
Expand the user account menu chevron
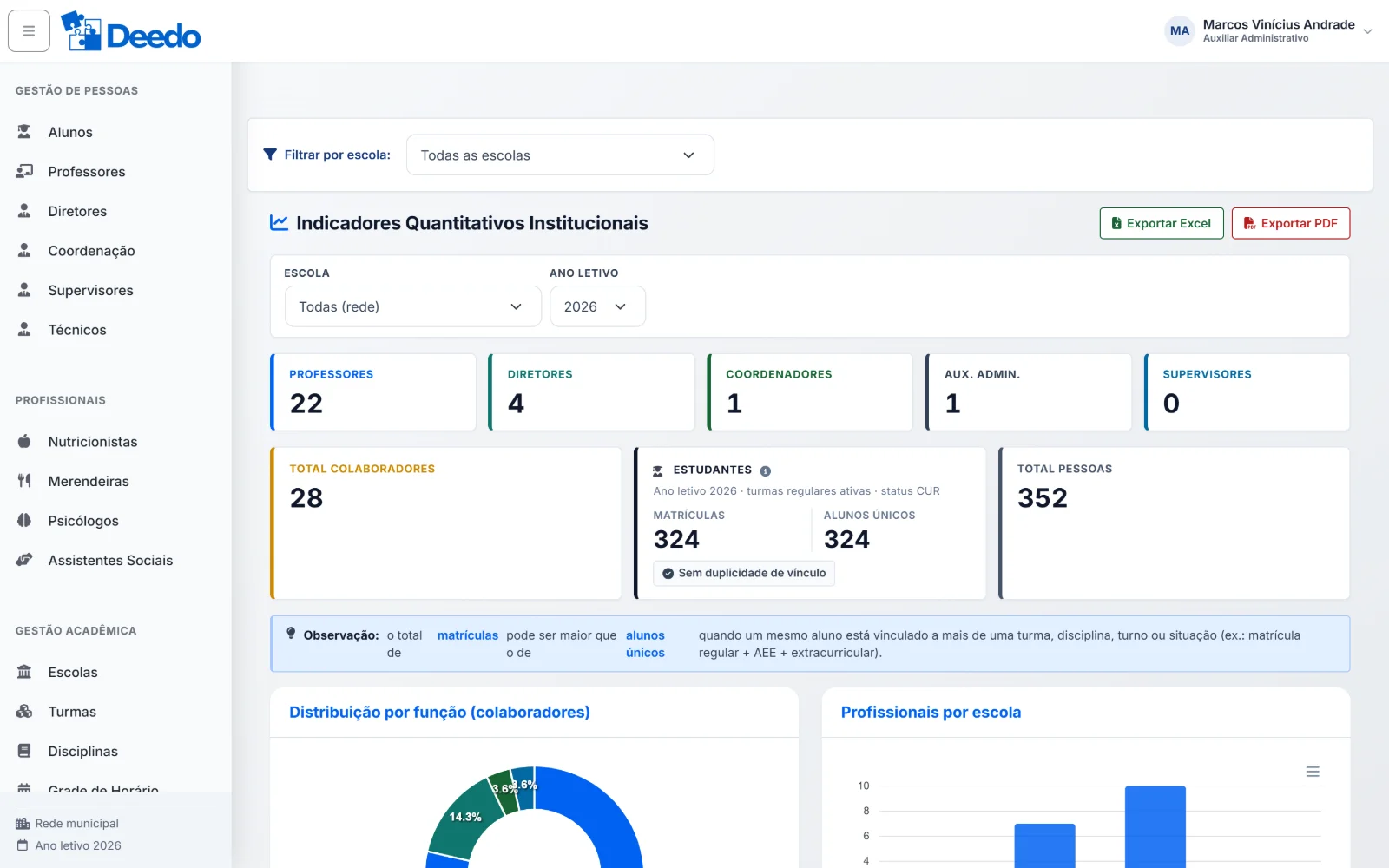(x=1368, y=31)
